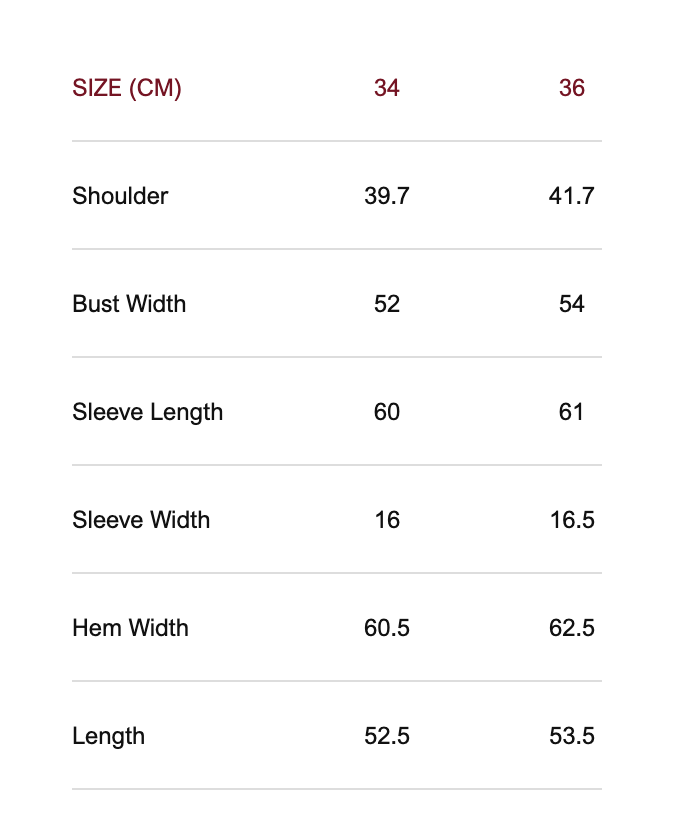Select the hem width value 62.5
This screenshot has height=820, width=698.
click(572, 628)
